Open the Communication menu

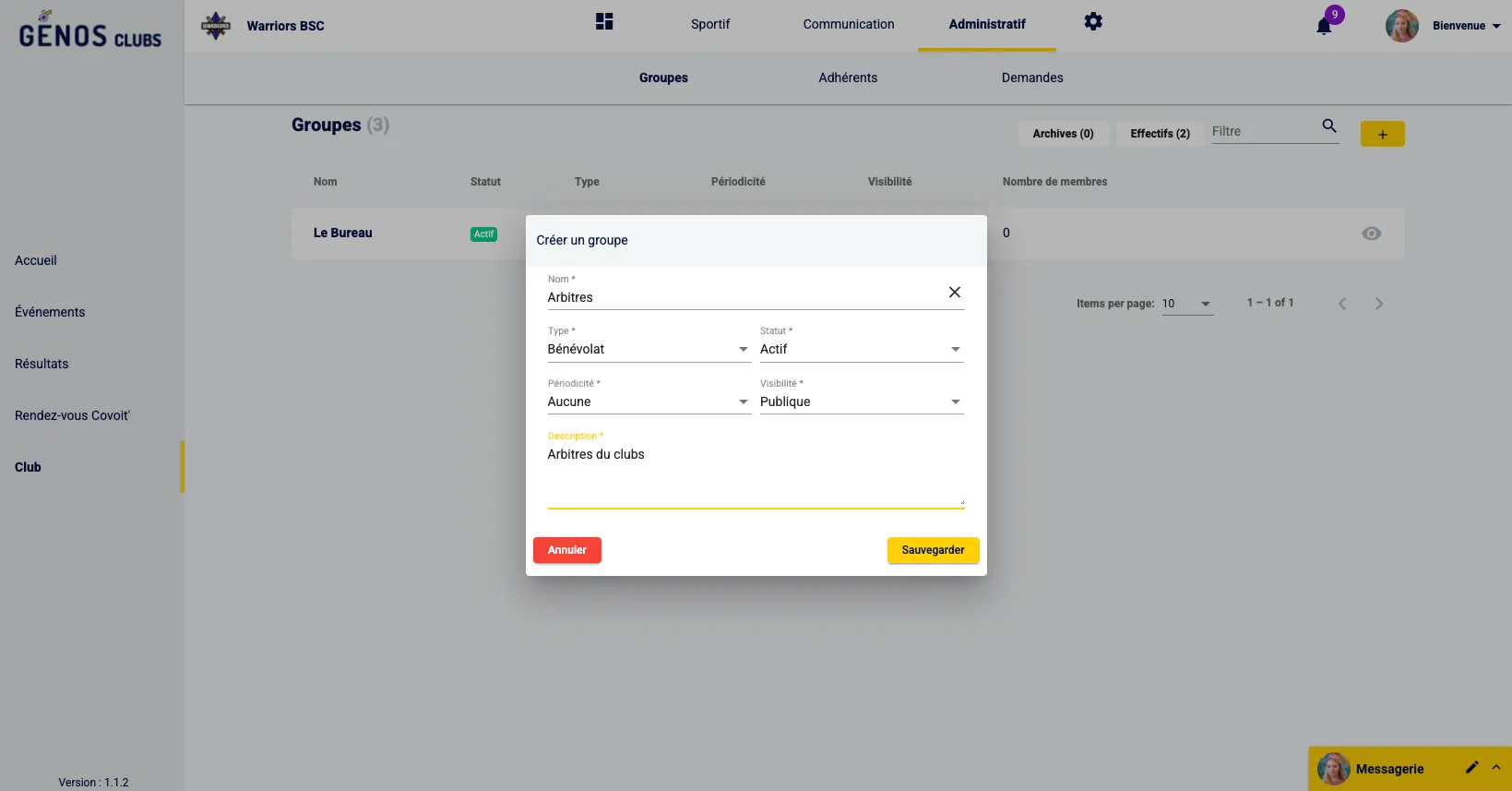coord(848,25)
